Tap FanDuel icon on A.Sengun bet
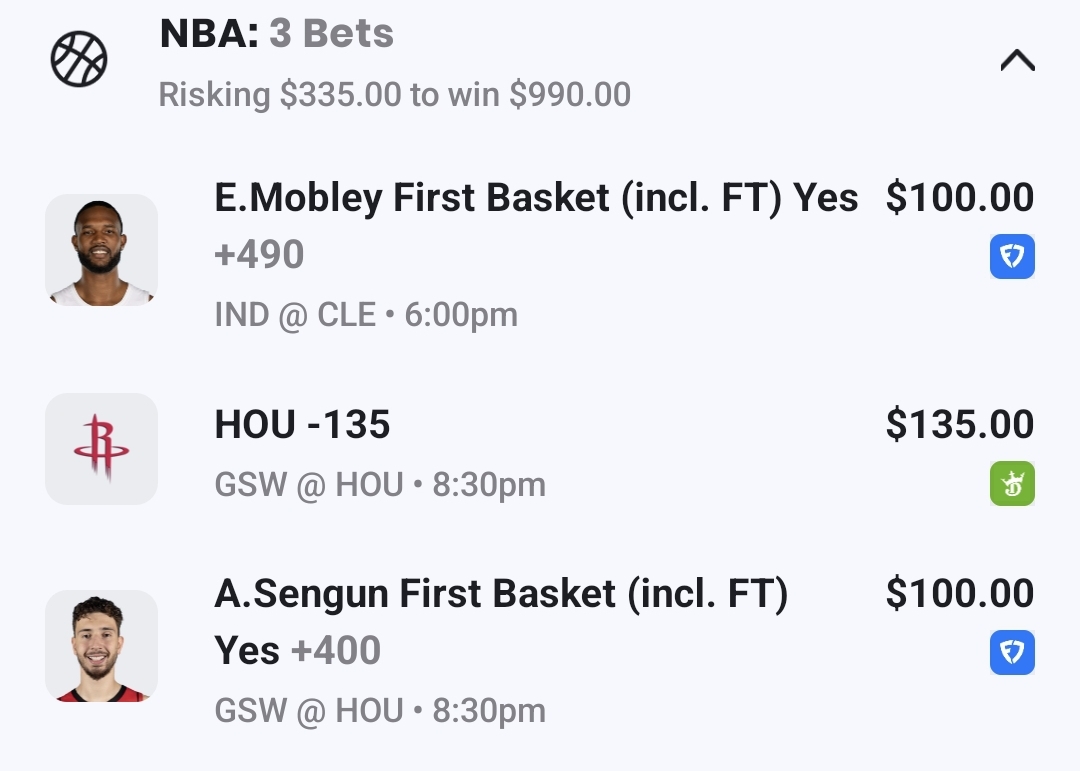 [1012, 653]
